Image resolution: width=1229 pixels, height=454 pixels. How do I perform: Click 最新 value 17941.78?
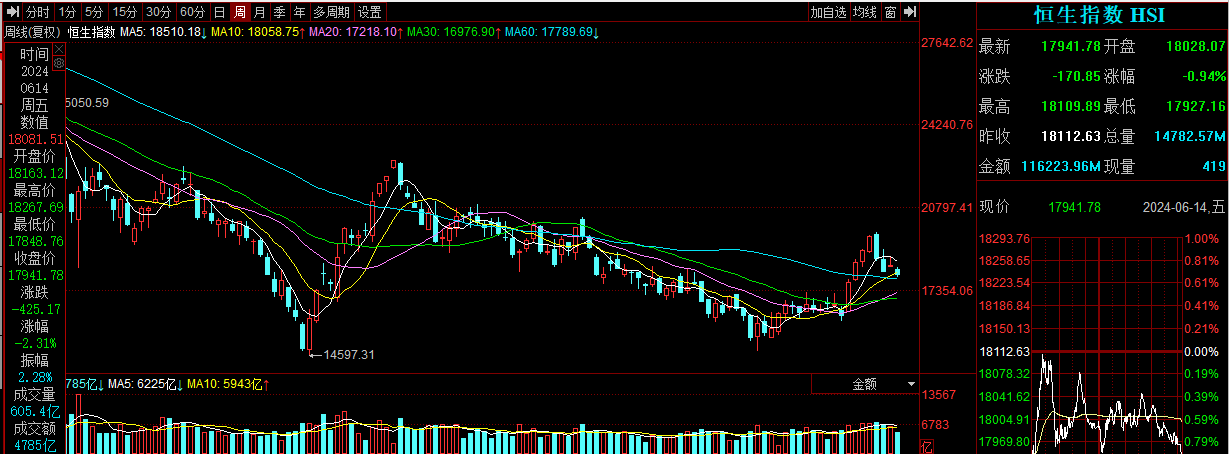[x=1070, y=47]
